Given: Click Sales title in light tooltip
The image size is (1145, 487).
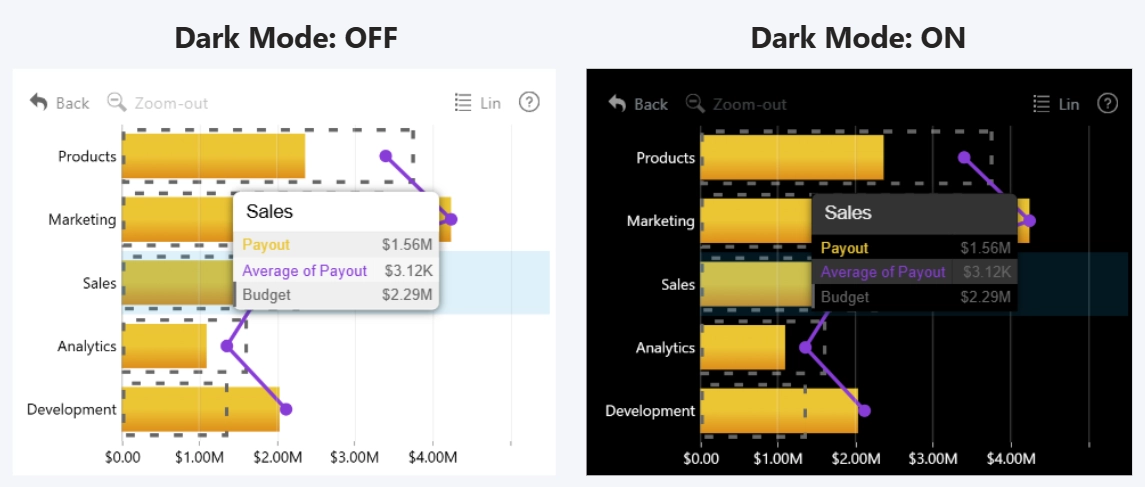Looking at the screenshot, I should [x=269, y=212].
